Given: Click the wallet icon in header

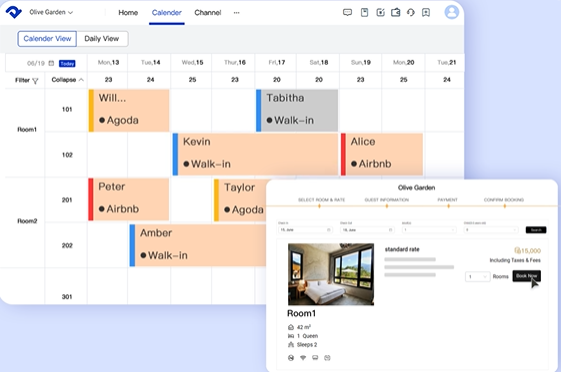Looking at the screenshot, I should [395, 13].
